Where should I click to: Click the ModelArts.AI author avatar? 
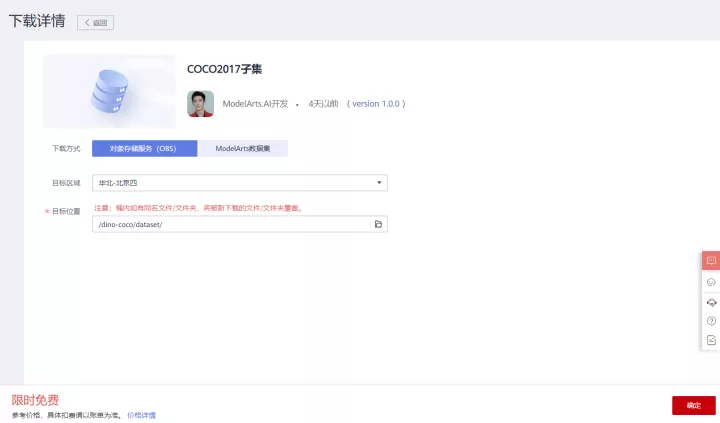click(200, 104)
